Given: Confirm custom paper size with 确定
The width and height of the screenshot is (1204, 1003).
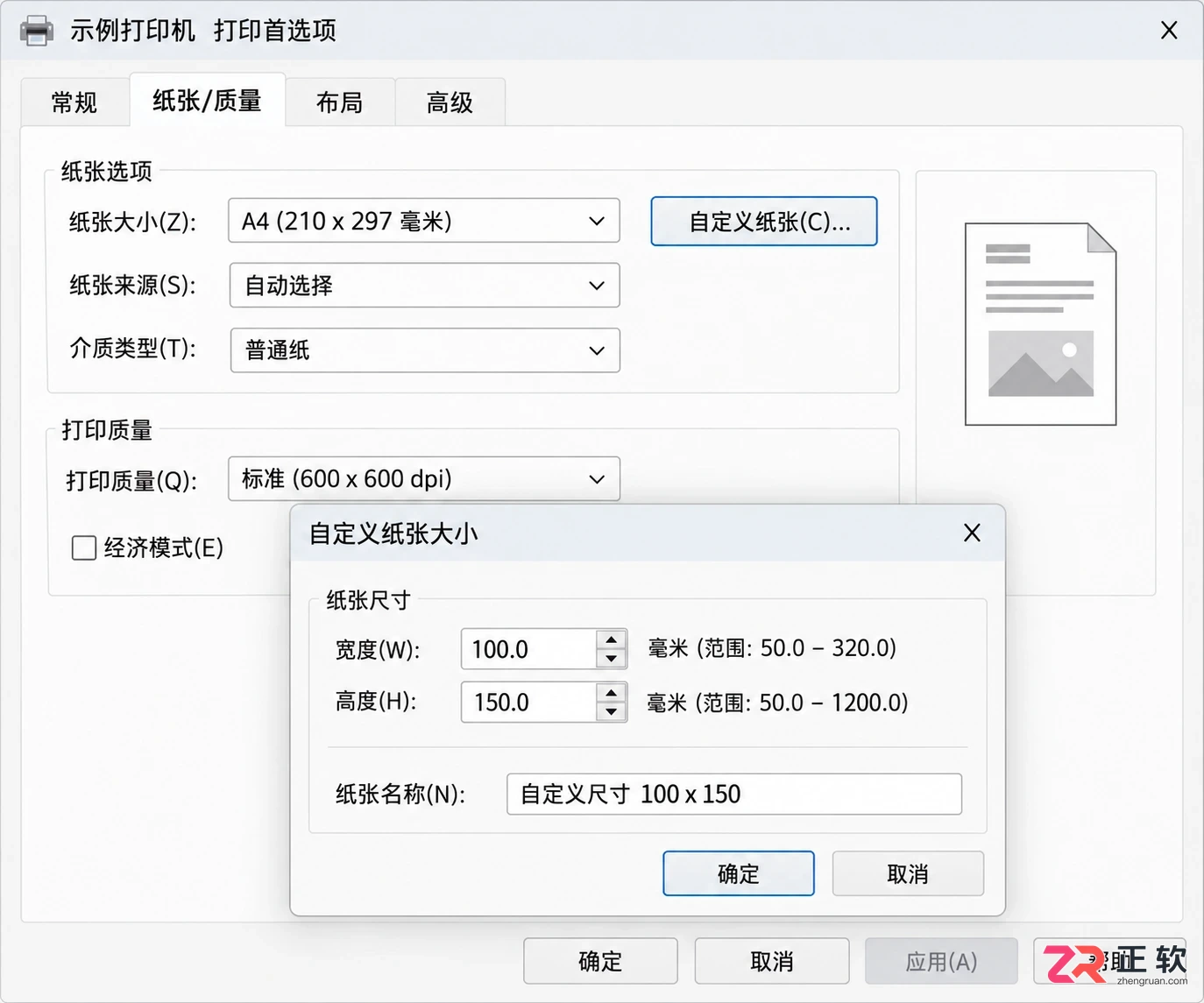Looking at the screenshot, I should point(739,873).
